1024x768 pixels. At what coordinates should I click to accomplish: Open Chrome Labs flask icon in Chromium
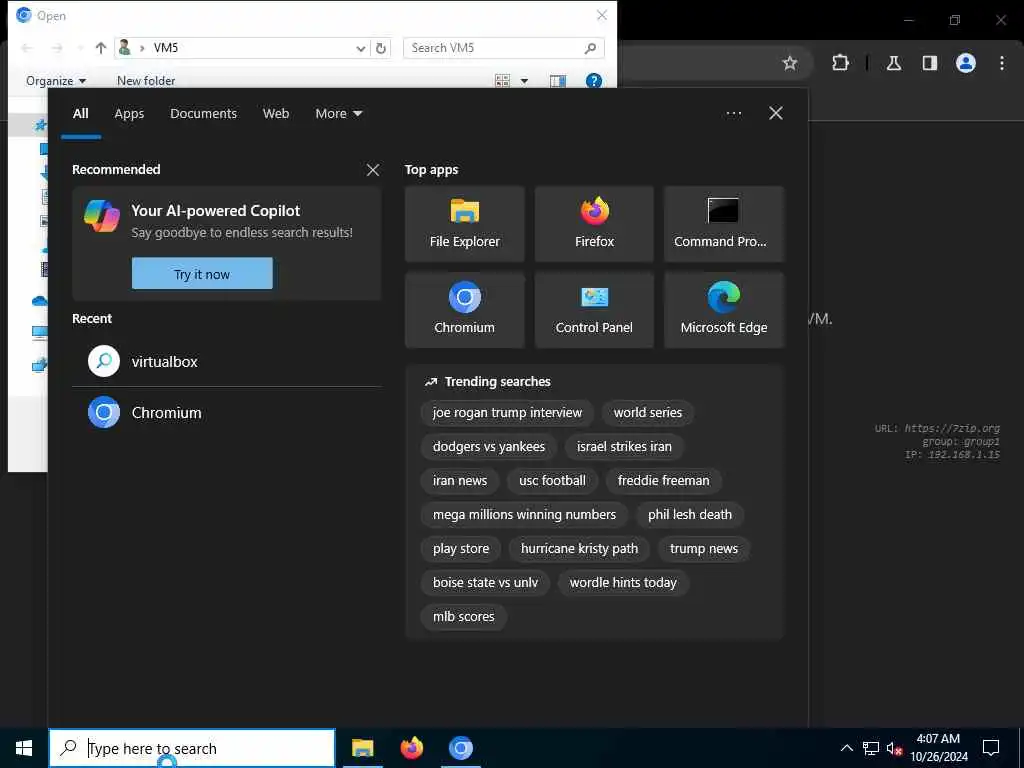click(894, 63)
